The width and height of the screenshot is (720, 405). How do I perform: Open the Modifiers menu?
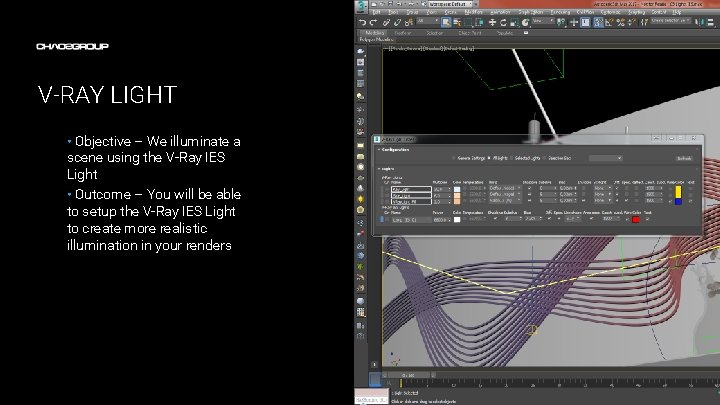(473, 12)
